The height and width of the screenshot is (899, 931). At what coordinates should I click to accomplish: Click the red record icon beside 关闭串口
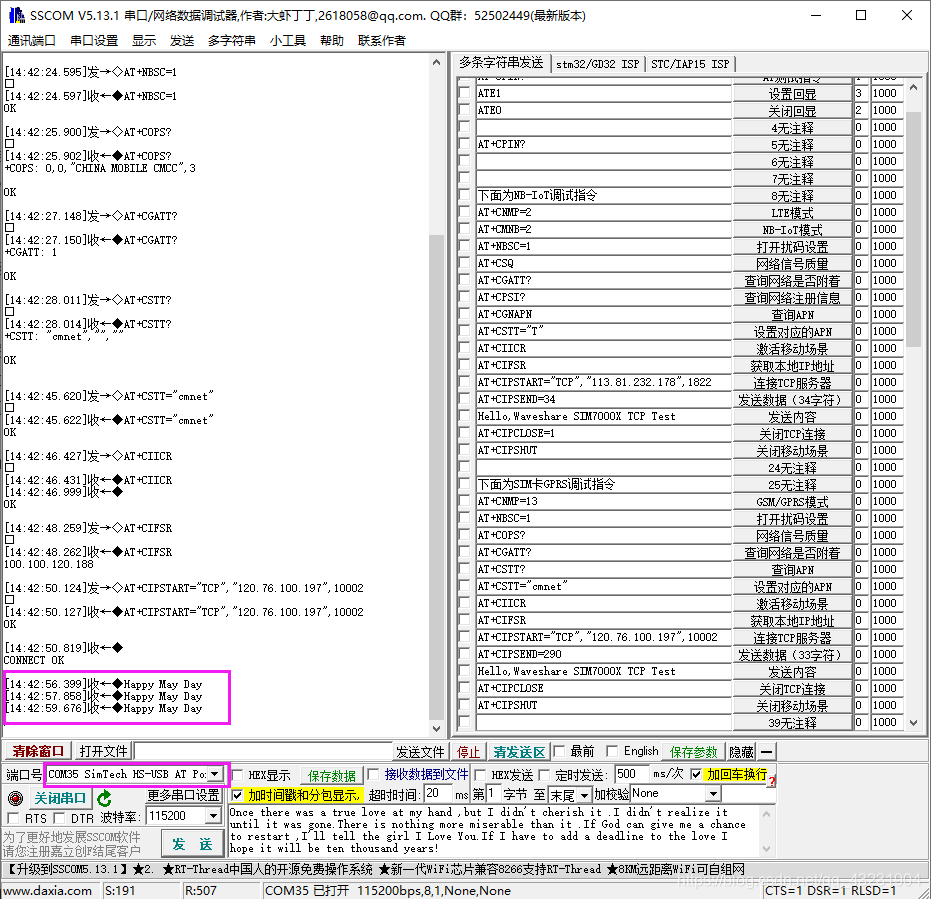click(15, 798)
